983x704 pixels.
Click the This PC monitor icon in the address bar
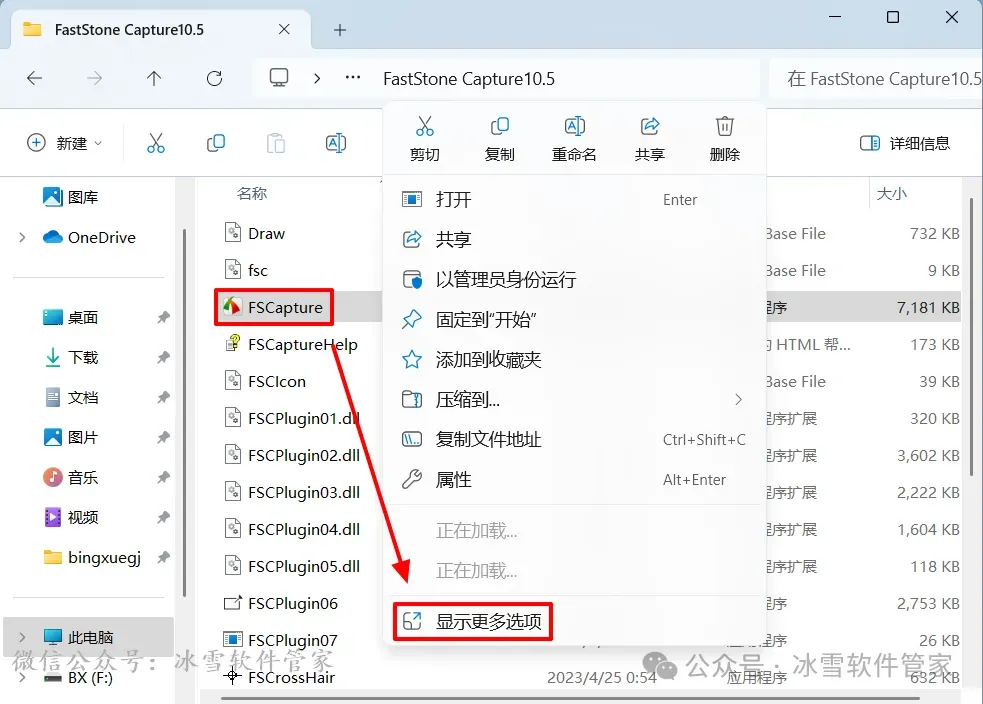(279, 78)
